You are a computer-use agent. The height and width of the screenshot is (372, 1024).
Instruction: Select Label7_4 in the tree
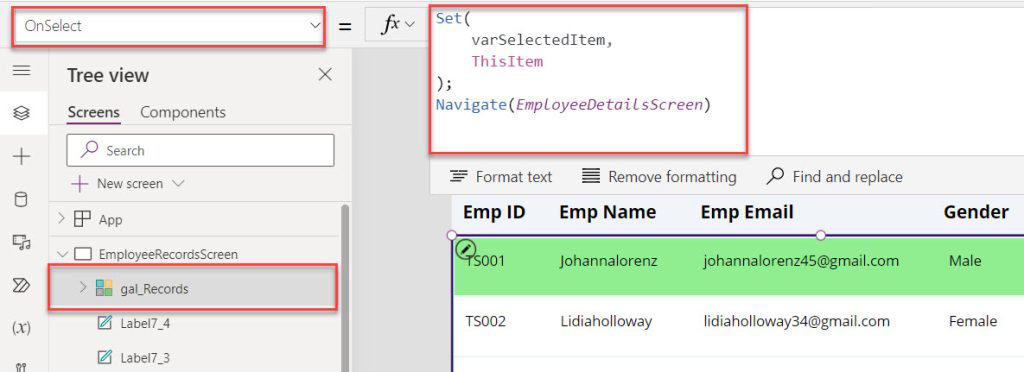145,323
